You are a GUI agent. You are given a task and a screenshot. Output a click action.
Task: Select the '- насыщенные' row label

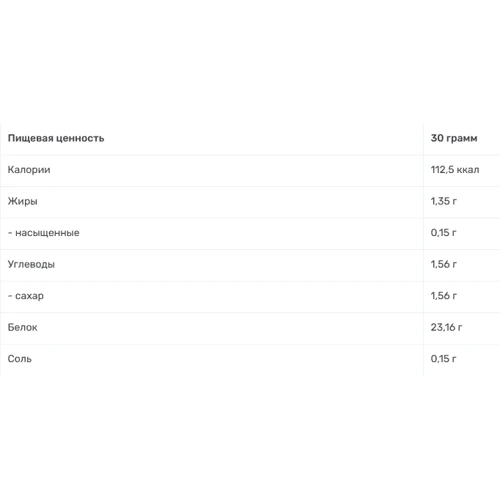click(x=44, y=233)
